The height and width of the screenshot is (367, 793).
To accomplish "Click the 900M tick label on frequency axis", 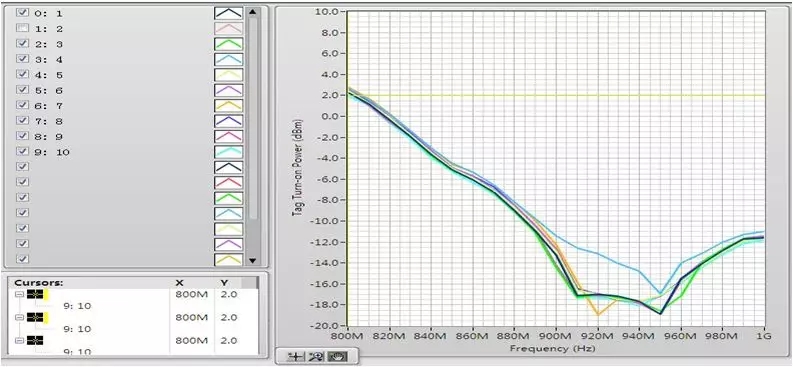I will pyautogui.click(x=556, y=336).
